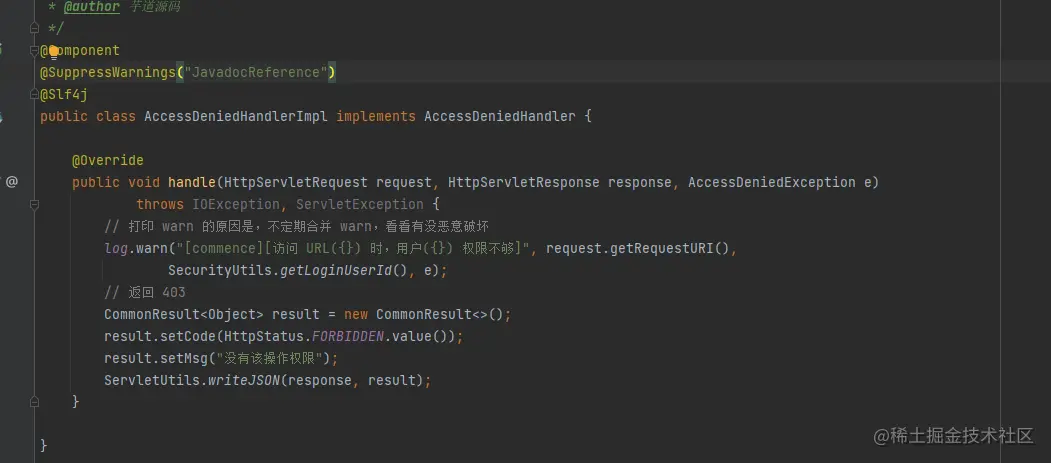Click ServletException in throws clause
The width and height of the screenshot is (1051, 463).
pyautogui.click(x=360, y=204)
